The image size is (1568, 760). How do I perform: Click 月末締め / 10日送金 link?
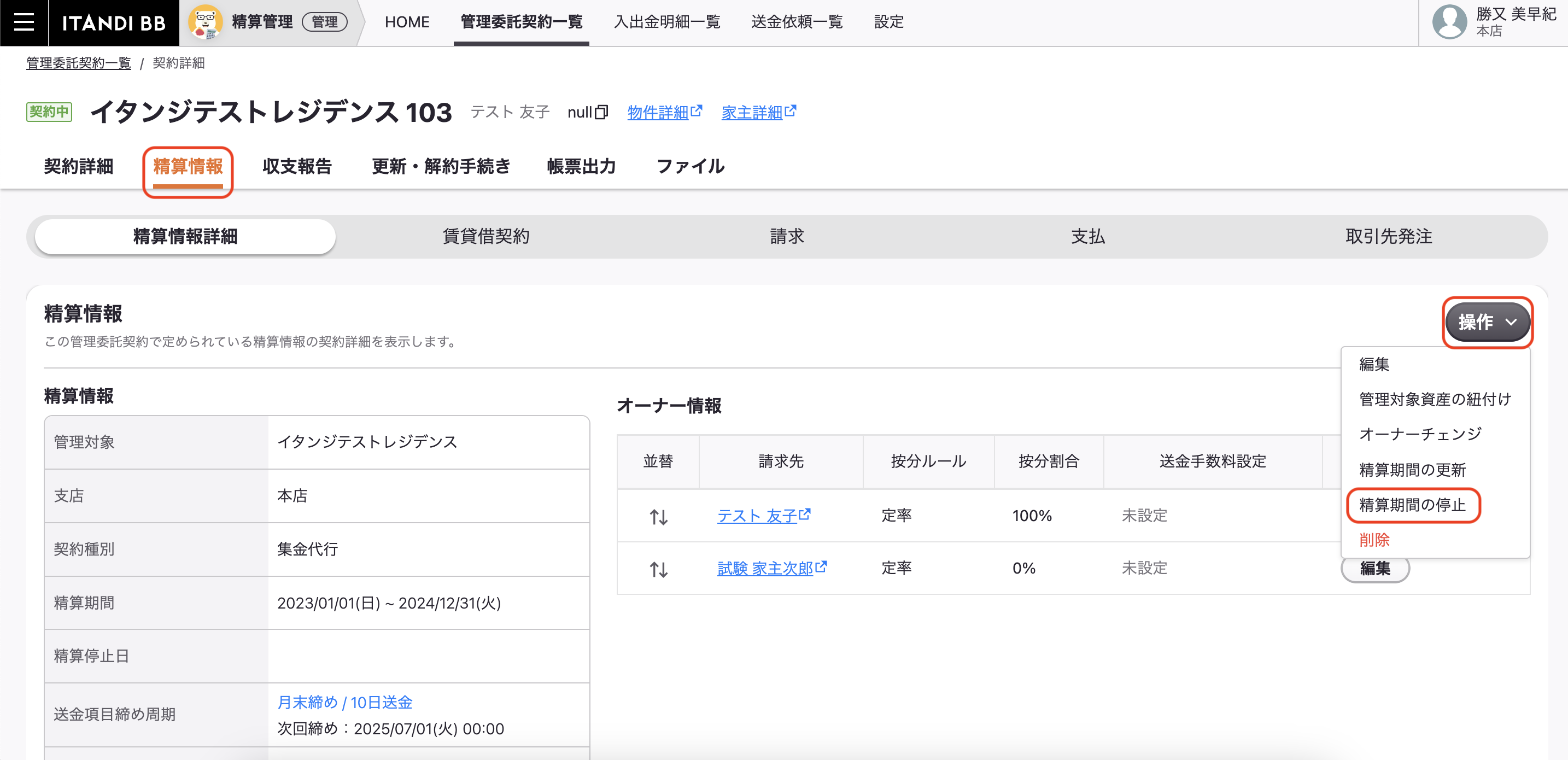point(344,702)
